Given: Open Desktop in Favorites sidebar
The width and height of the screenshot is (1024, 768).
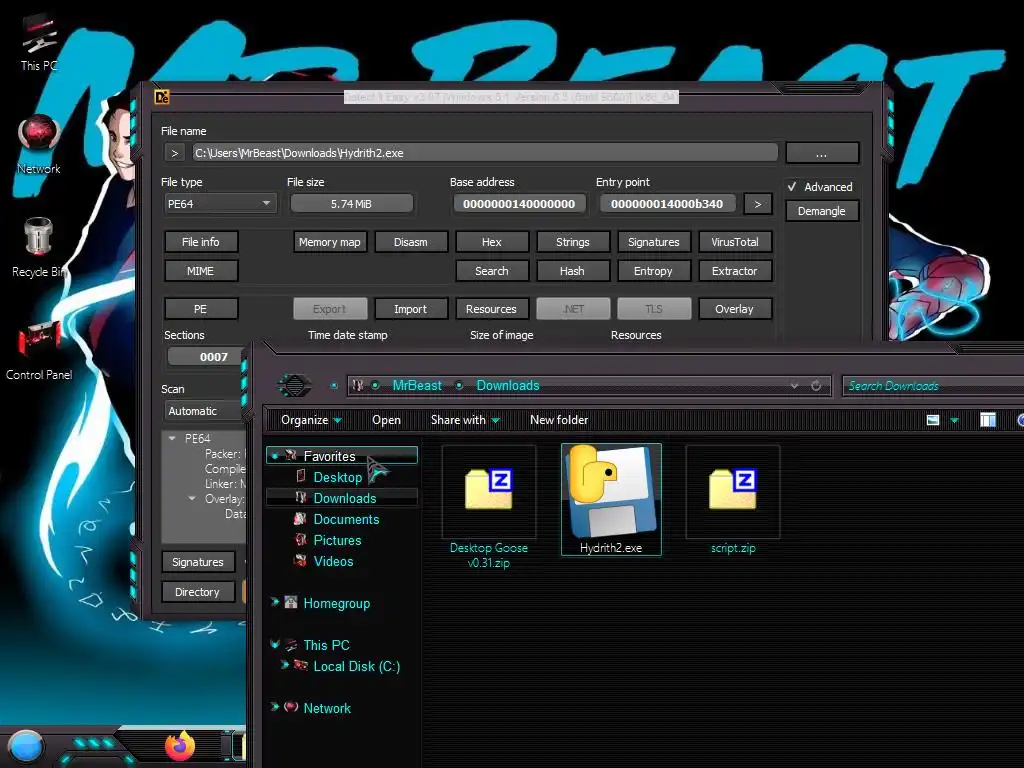Looking at the screenshot, I should 338,477.
